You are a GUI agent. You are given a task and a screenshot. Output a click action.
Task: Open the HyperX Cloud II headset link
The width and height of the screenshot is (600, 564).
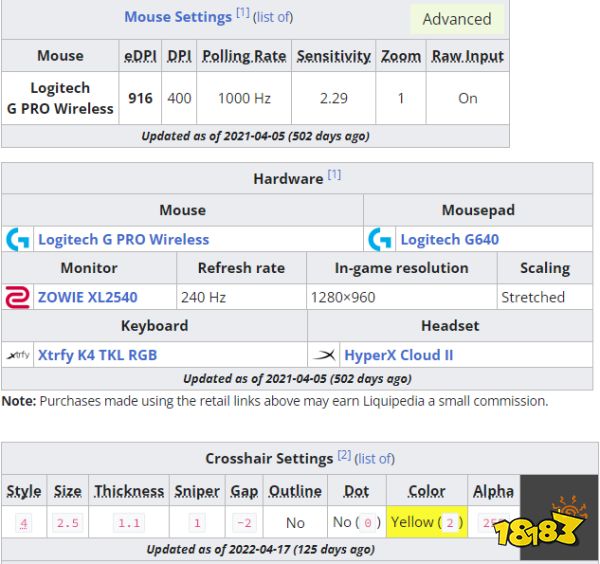tap(399, 355)
